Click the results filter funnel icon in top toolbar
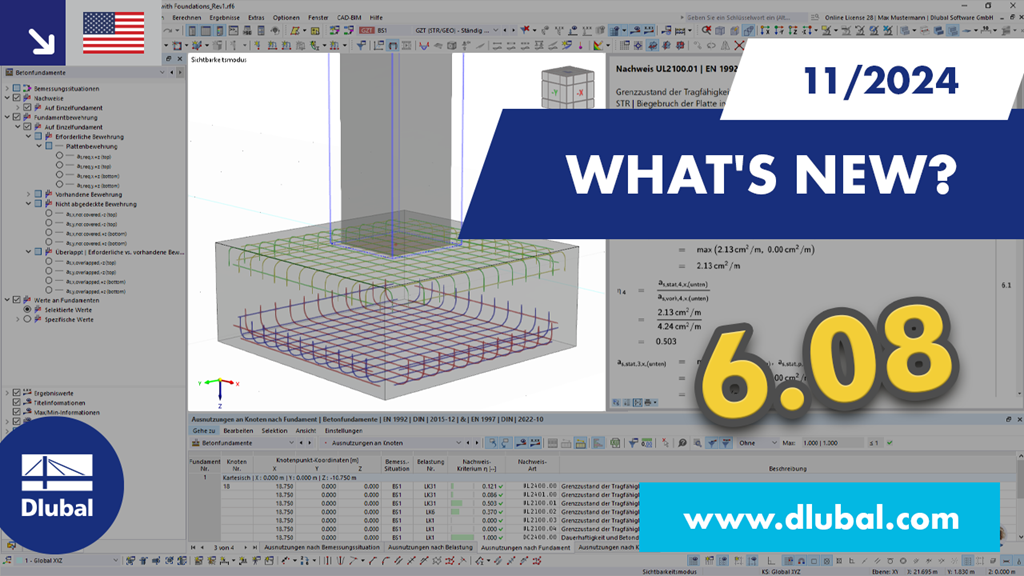This screenshot has height=576, width=1024. click(524, 30)
